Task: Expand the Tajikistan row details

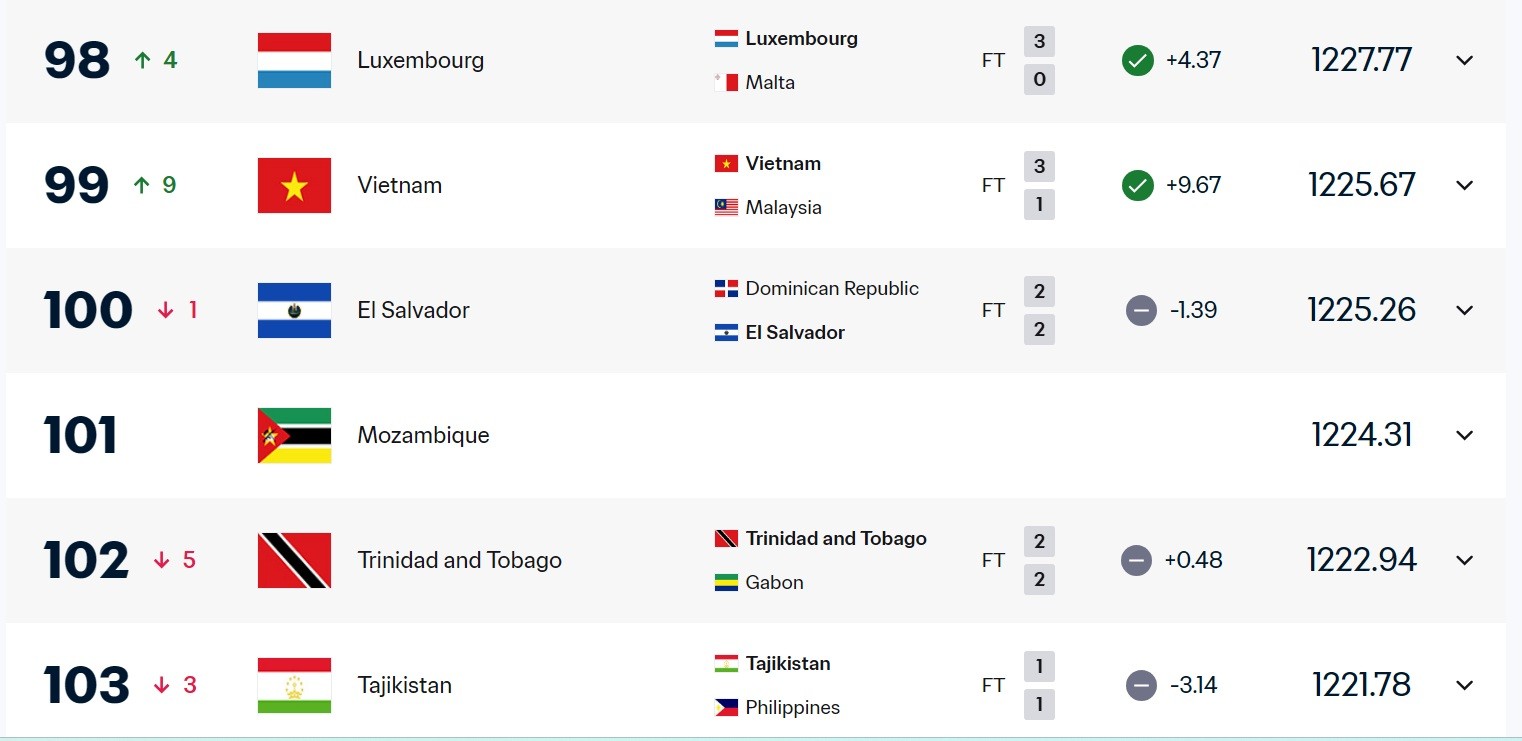Action: (1464, 686)
